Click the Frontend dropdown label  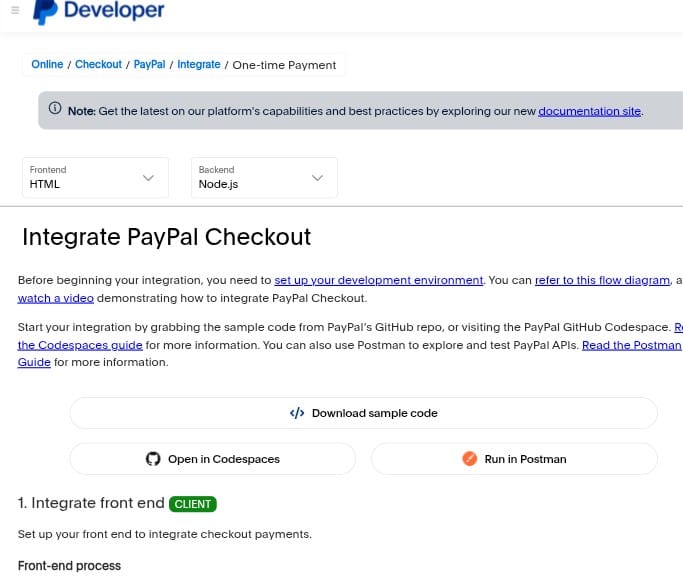pos(48,169)
